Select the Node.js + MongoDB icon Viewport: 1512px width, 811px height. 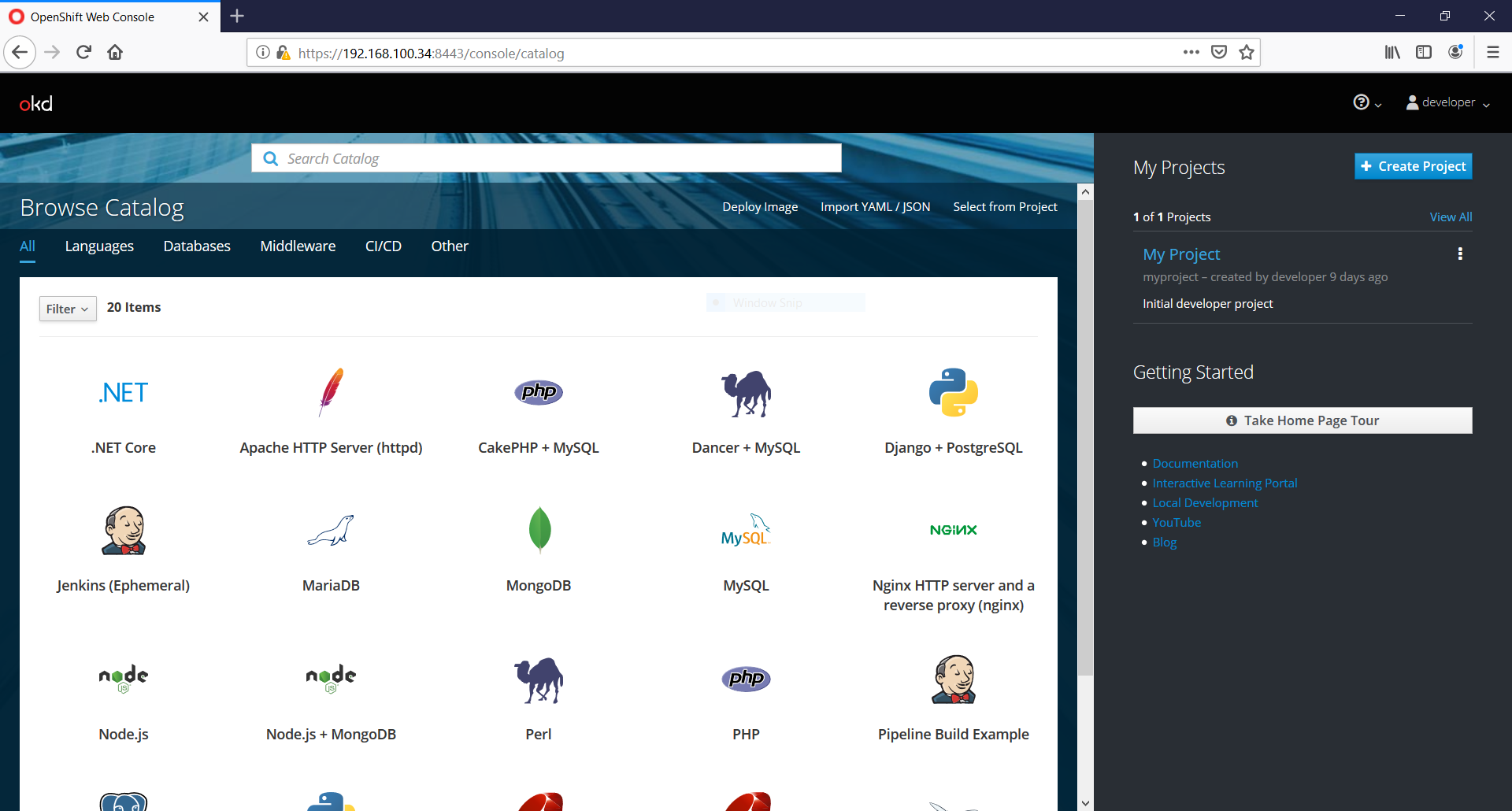pyautogui.click(x=331, y=679)
